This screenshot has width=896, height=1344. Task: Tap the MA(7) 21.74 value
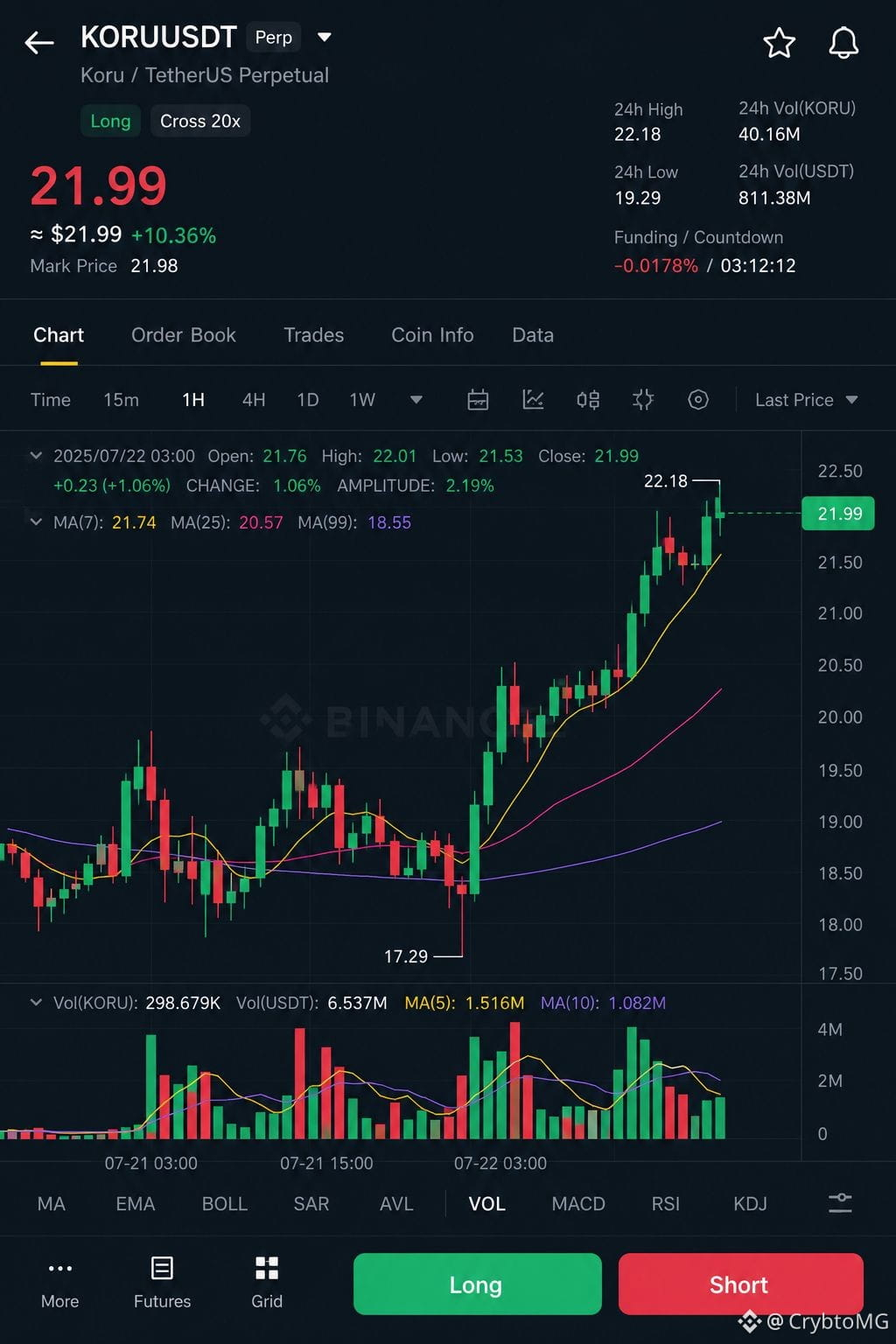tap(134, 522)
